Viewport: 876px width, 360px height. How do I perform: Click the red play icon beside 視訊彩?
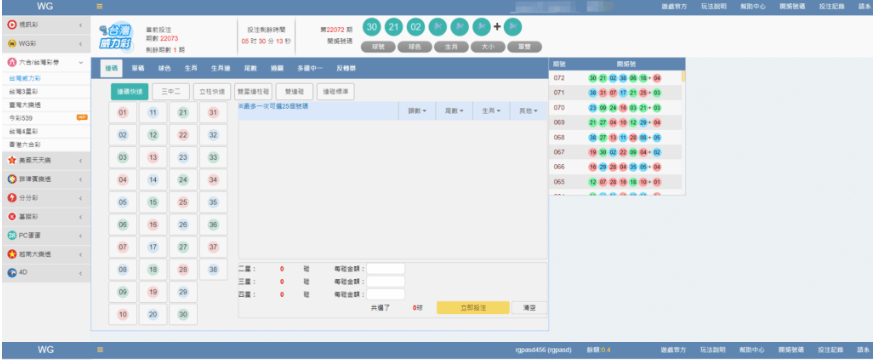[12, 25]
